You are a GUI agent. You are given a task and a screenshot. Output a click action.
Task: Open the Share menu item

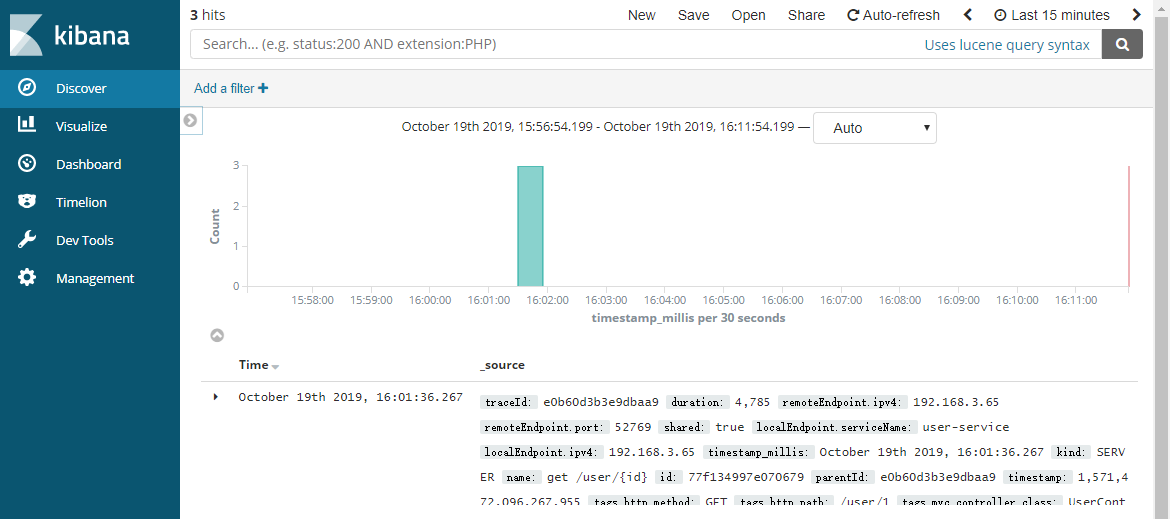point(806,15)
